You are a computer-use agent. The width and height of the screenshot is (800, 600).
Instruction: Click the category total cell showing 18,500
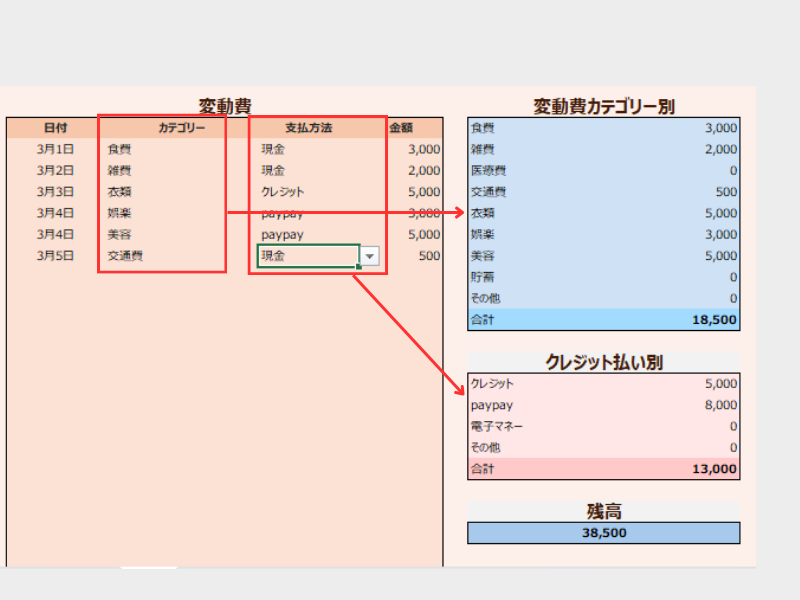[713, 320]
